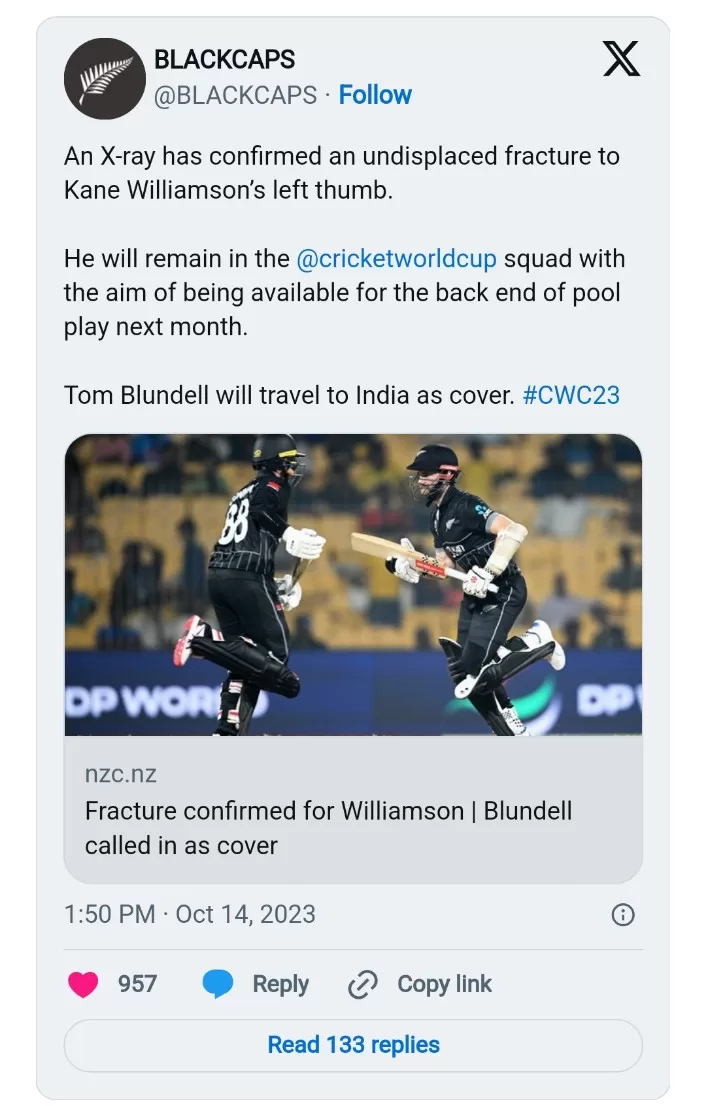The width and height of the screenshot is (706, 1106).
Task: Follow the BLACKCAPS account
Action: pyautogui.click(x=375, y=95)
